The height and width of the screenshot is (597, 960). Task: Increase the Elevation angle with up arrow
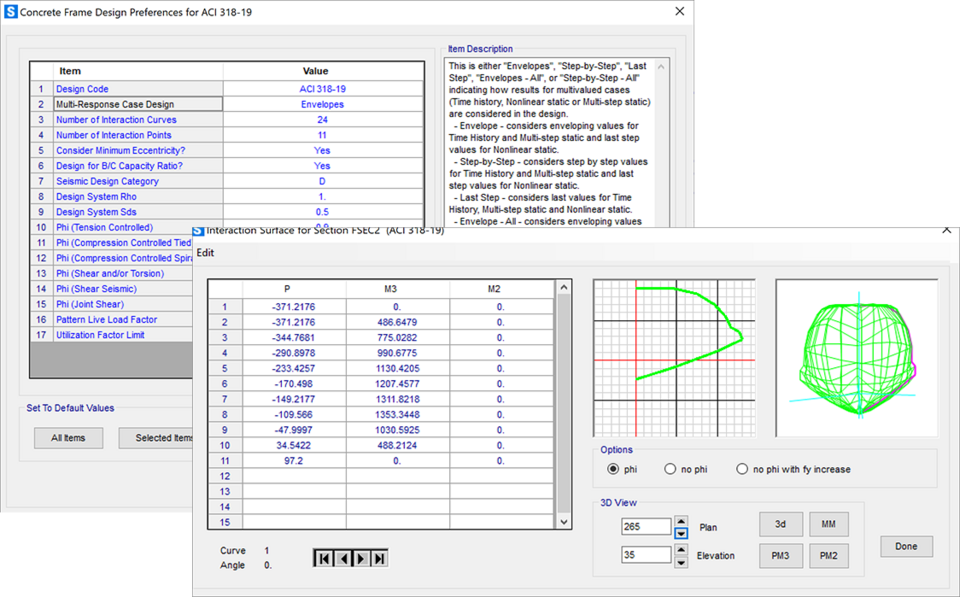681,549
